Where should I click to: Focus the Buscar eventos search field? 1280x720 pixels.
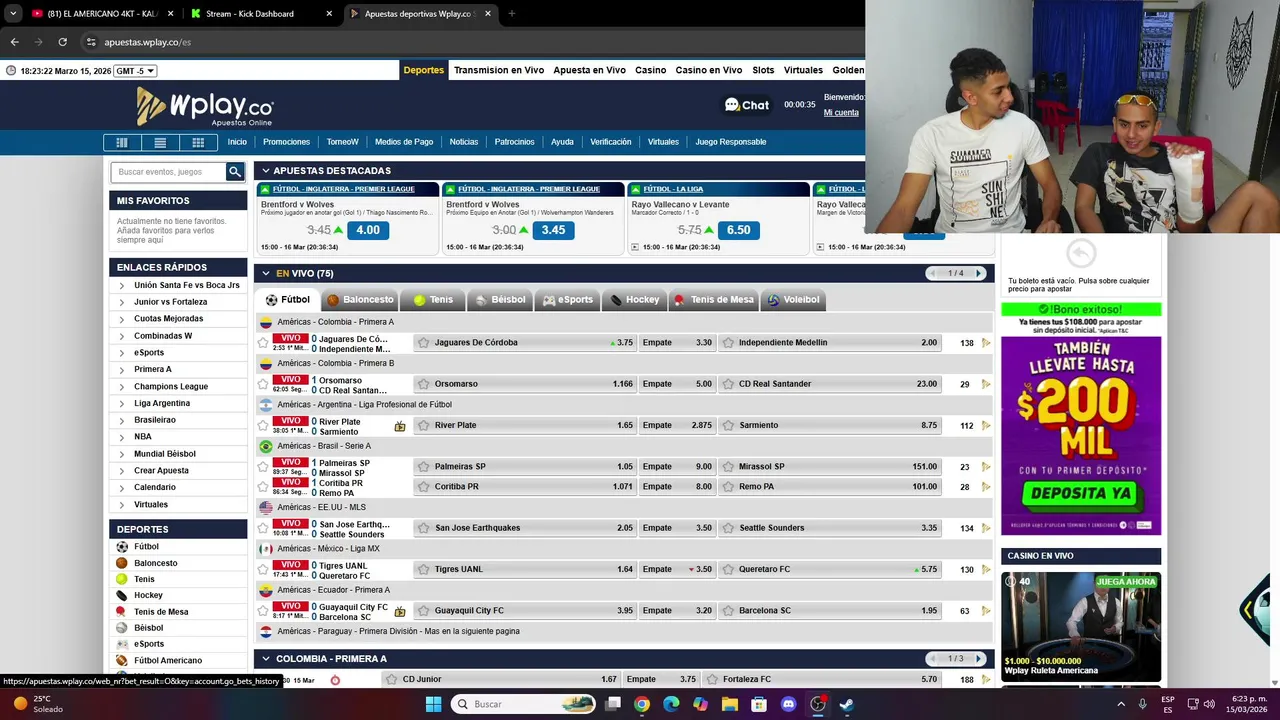pos(168,172)
